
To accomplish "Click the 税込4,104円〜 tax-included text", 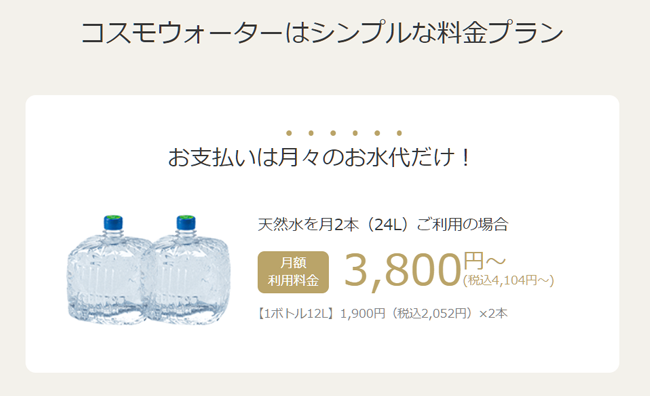I will coord(509,281).
